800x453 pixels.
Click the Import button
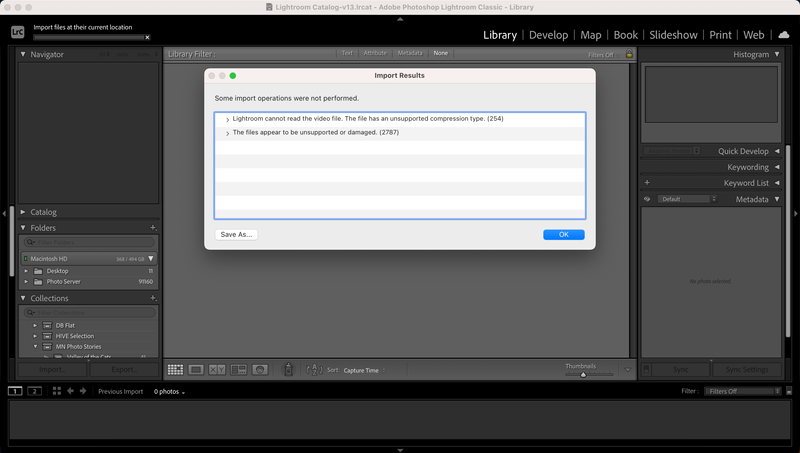pyautogui.click(x=52, y=369)
